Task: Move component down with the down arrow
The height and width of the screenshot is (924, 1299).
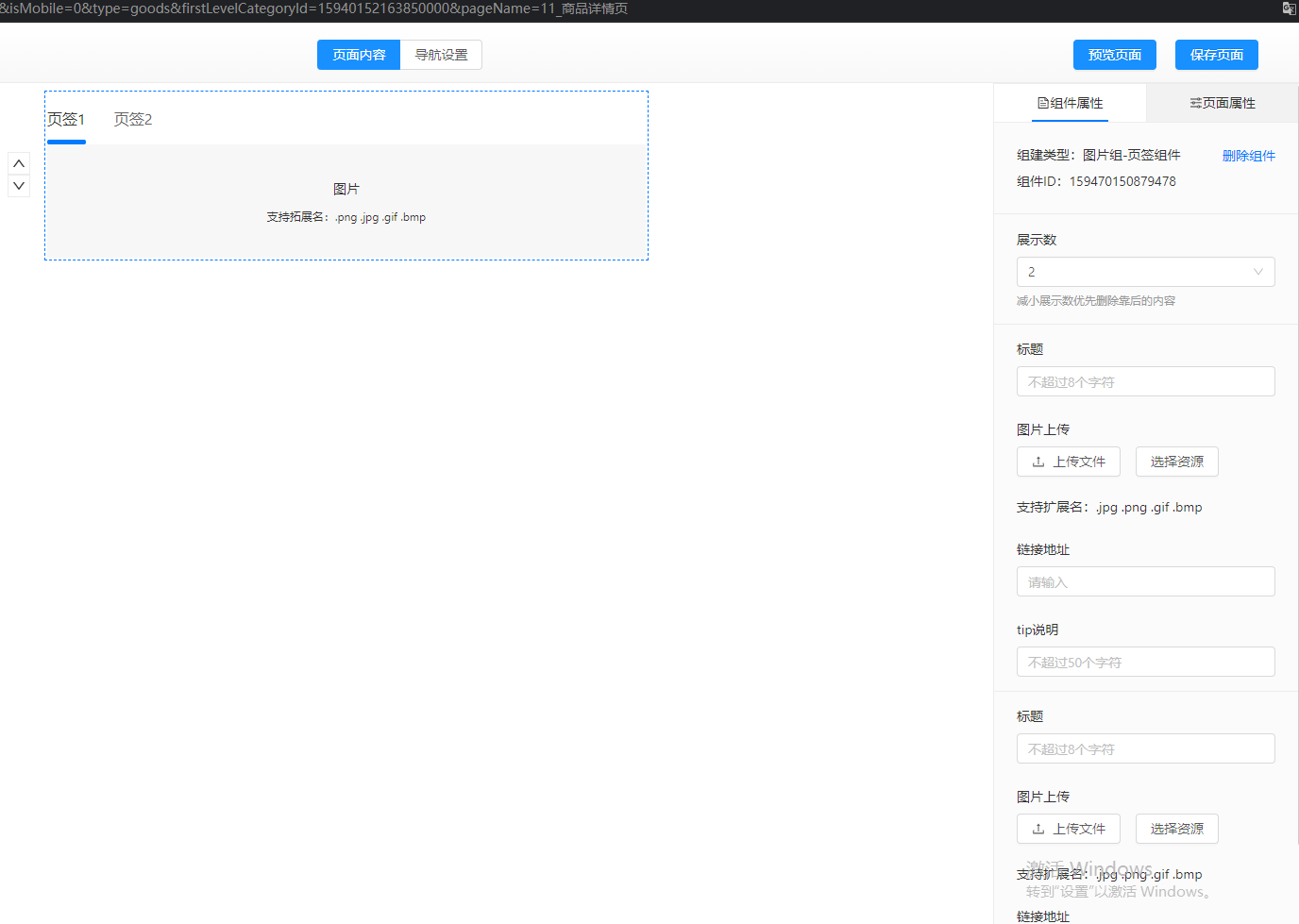Action: tap(19, 186)
